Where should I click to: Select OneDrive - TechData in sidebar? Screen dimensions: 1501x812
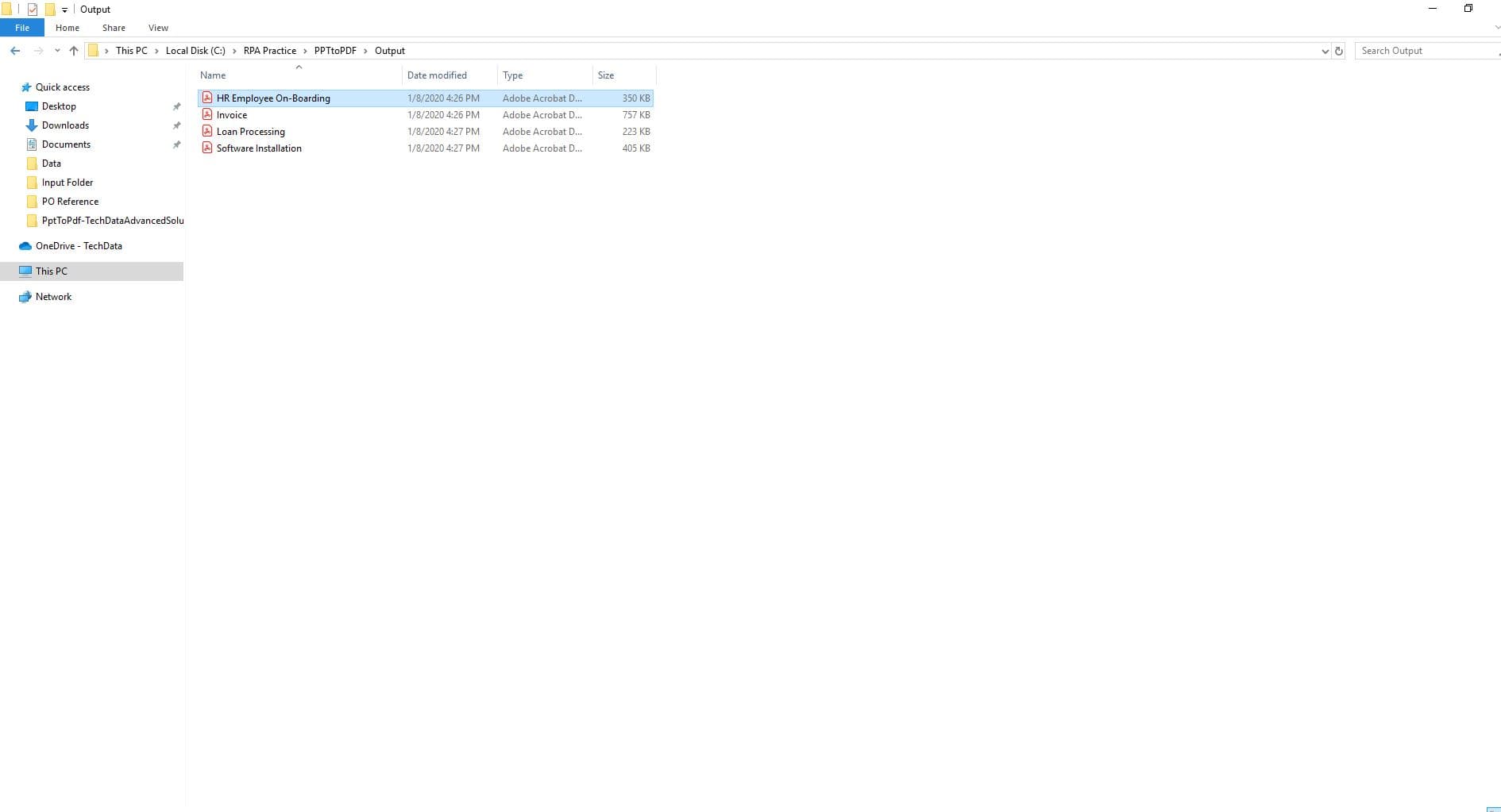click(79, 246)
